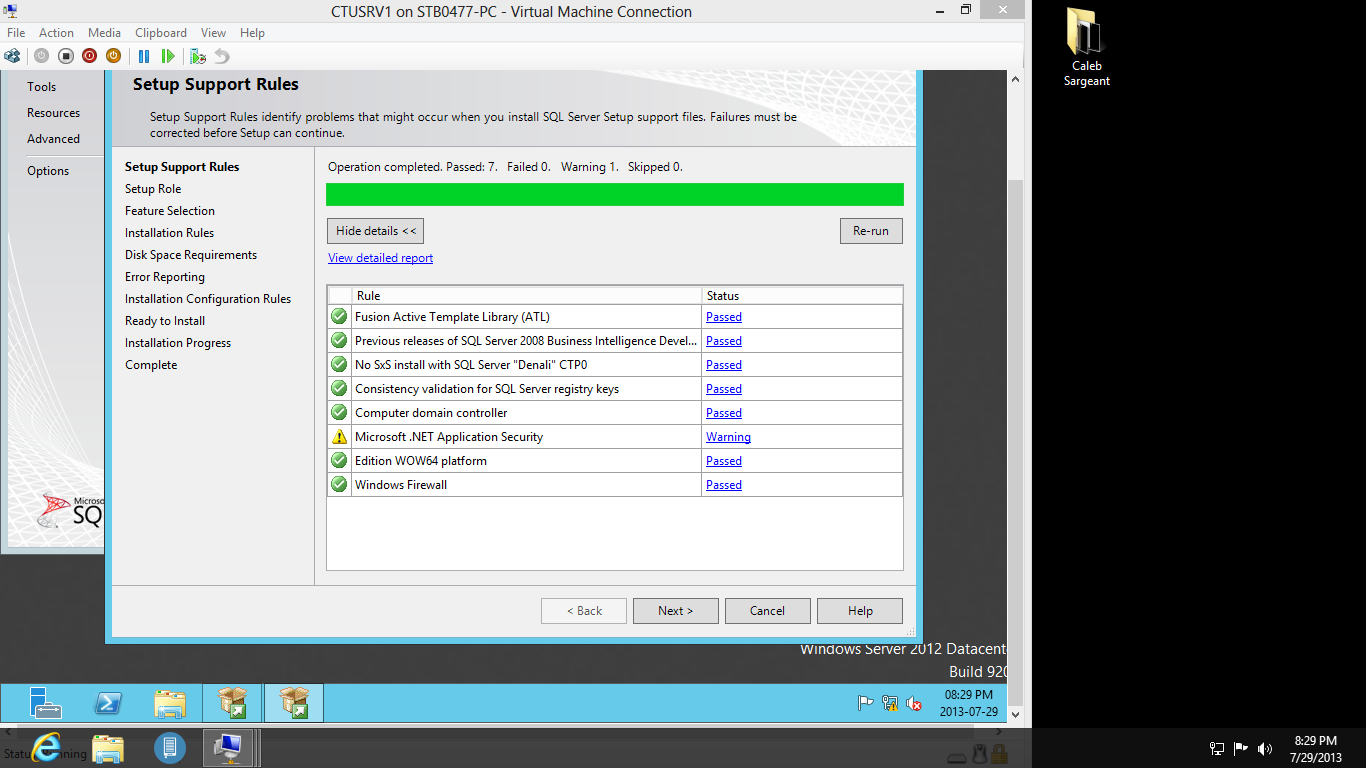Open the File menu
The width and height of the screenshot is (1366, 768).
point(16,33)
